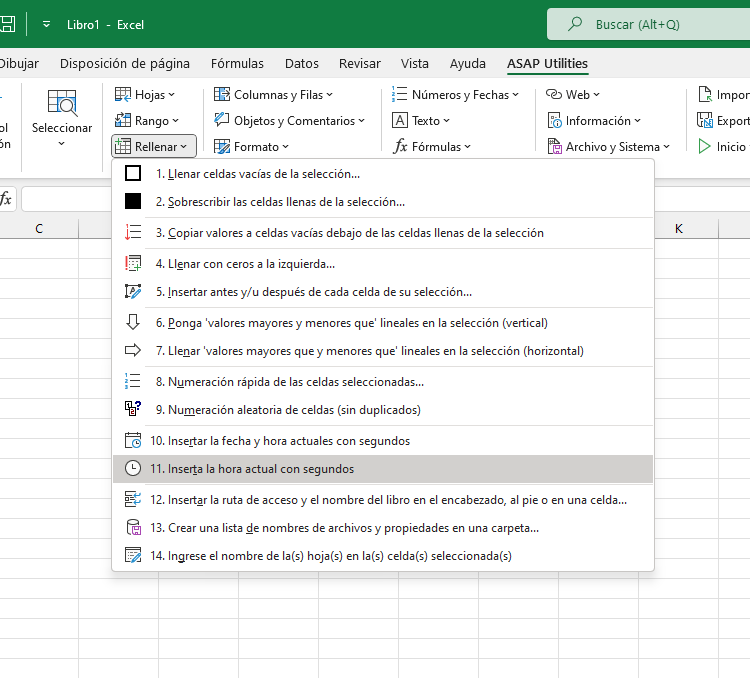Open the Números y Fechas dropdown
Viewport: 750px width, 678px height.
point(455,95)
